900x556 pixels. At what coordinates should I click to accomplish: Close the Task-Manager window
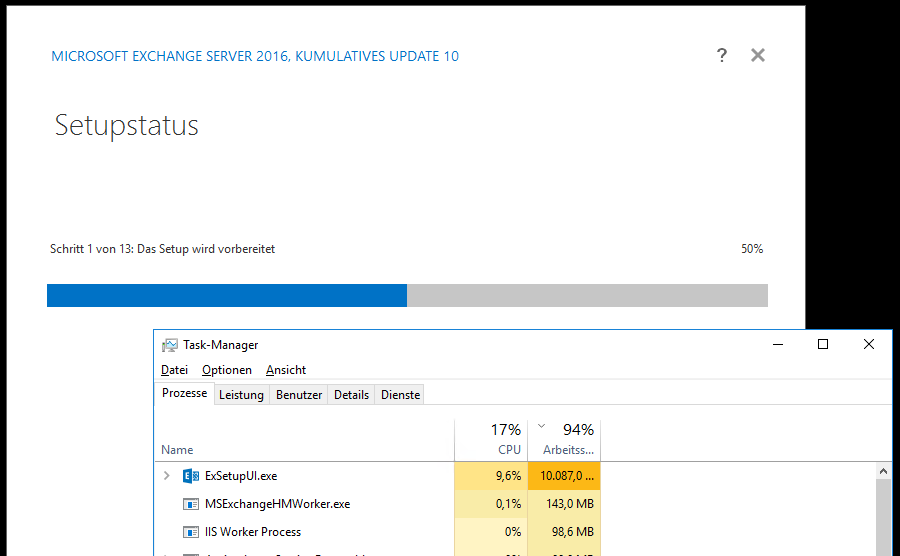coord(868,344)
